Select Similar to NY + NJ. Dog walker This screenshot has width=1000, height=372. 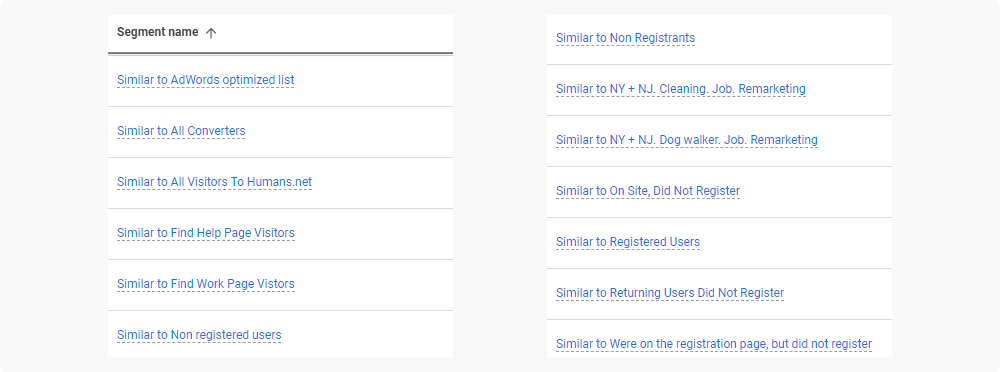(x=687, y=140)
